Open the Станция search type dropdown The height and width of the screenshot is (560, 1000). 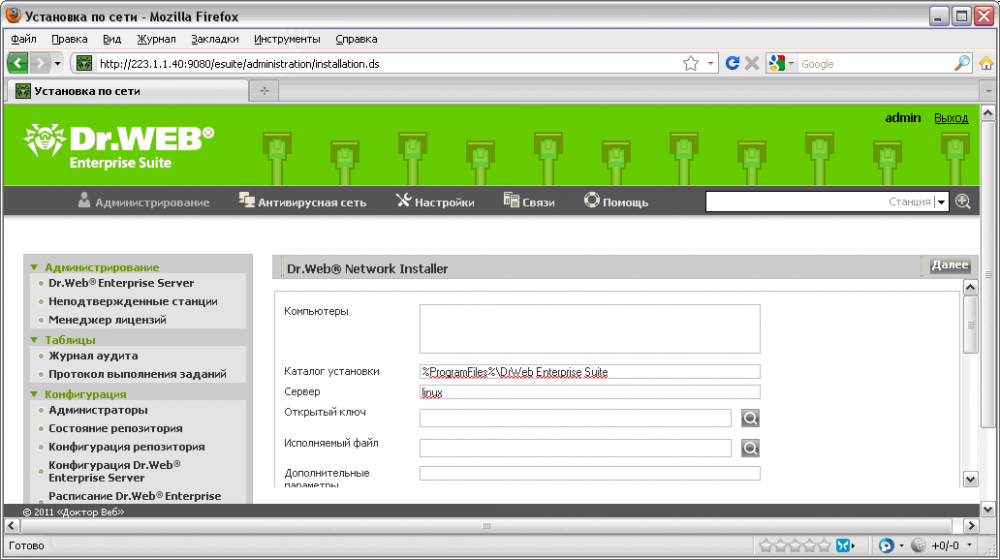click(941, 202)
